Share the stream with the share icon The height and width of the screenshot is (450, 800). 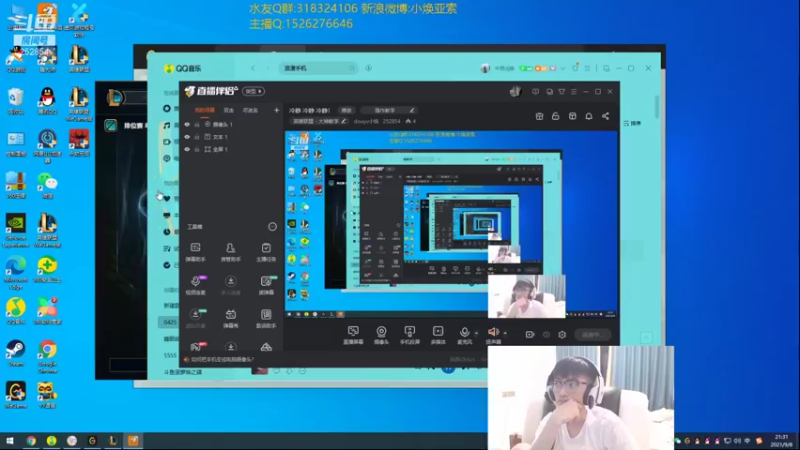tap(606, 116)
